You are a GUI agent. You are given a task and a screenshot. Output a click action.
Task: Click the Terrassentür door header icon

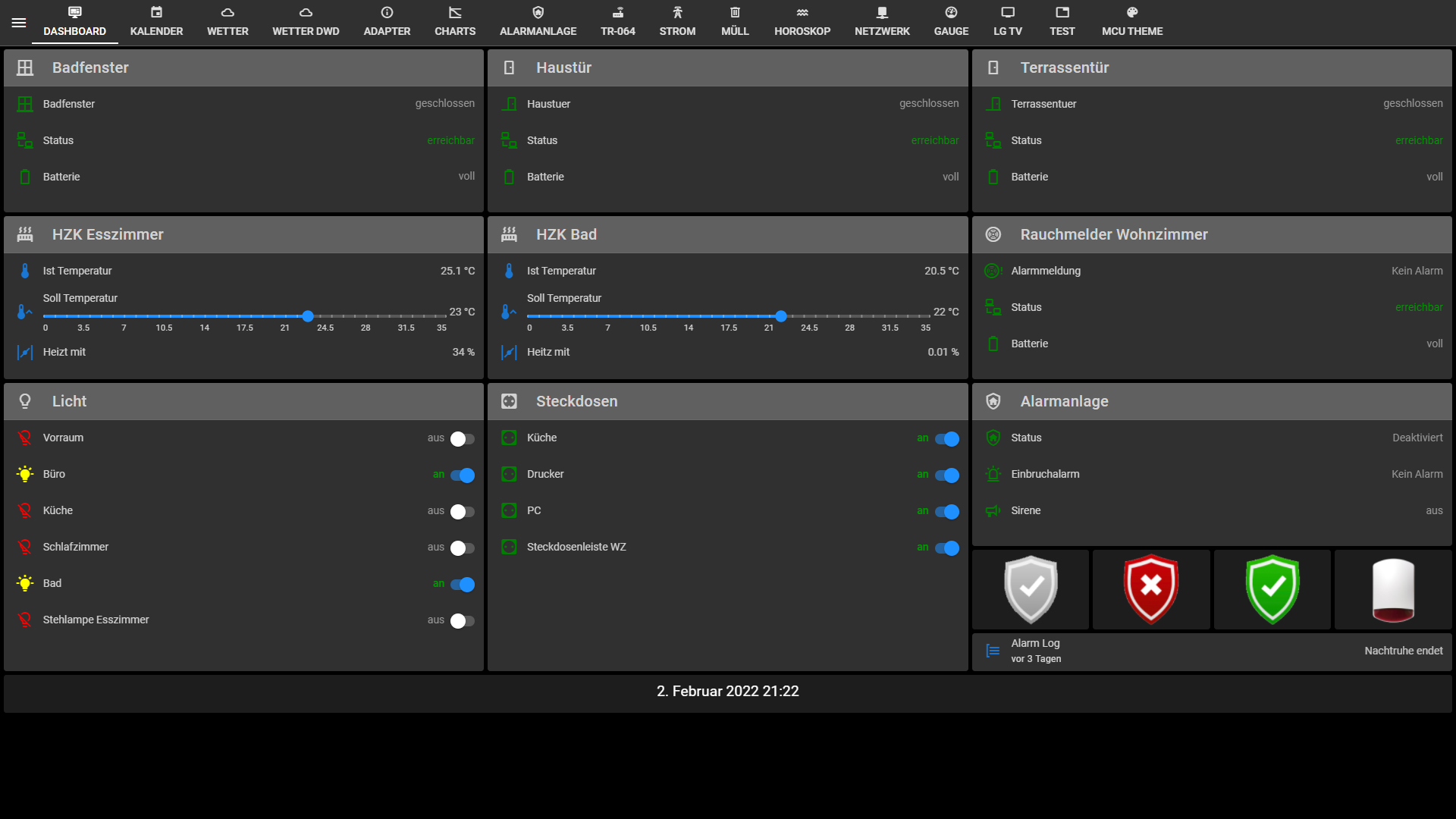pyautogui.click(x=993, y=67)
